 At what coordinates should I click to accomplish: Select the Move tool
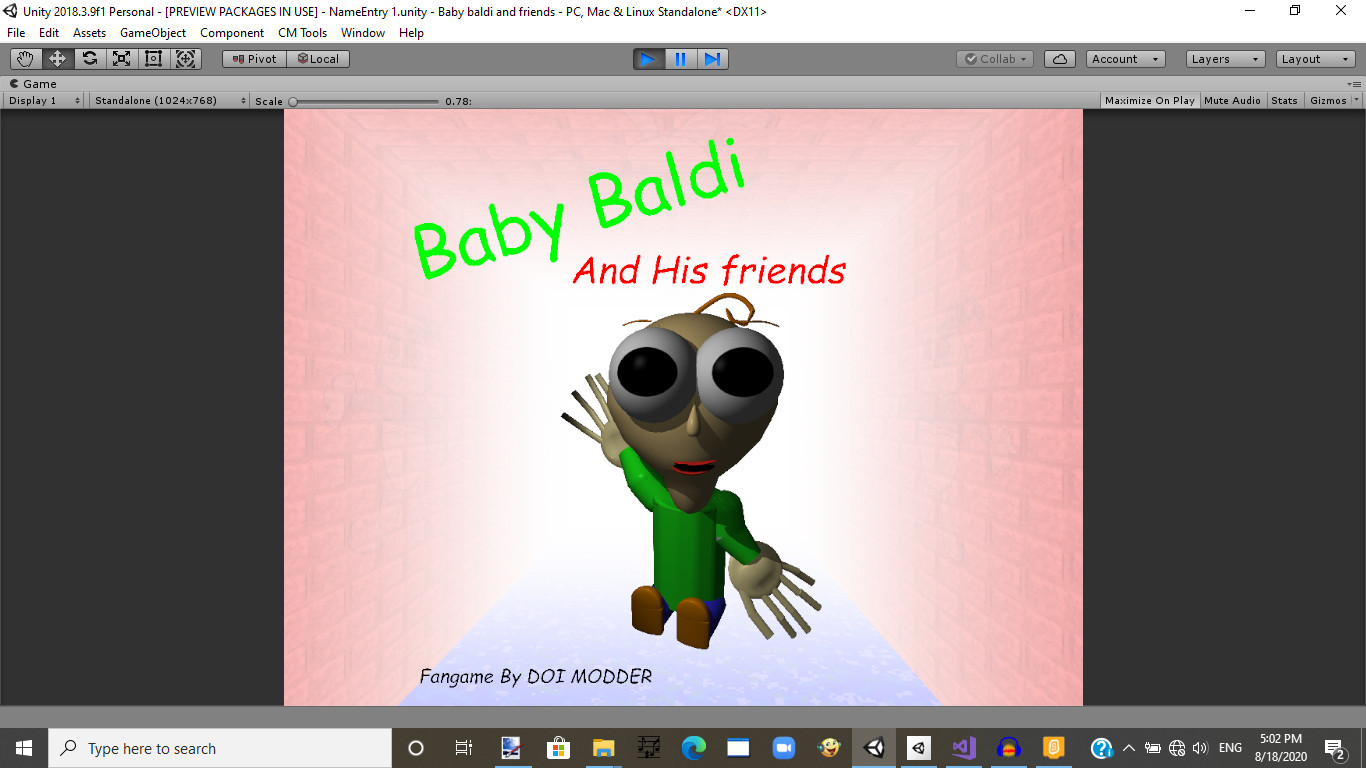(57, 58)
